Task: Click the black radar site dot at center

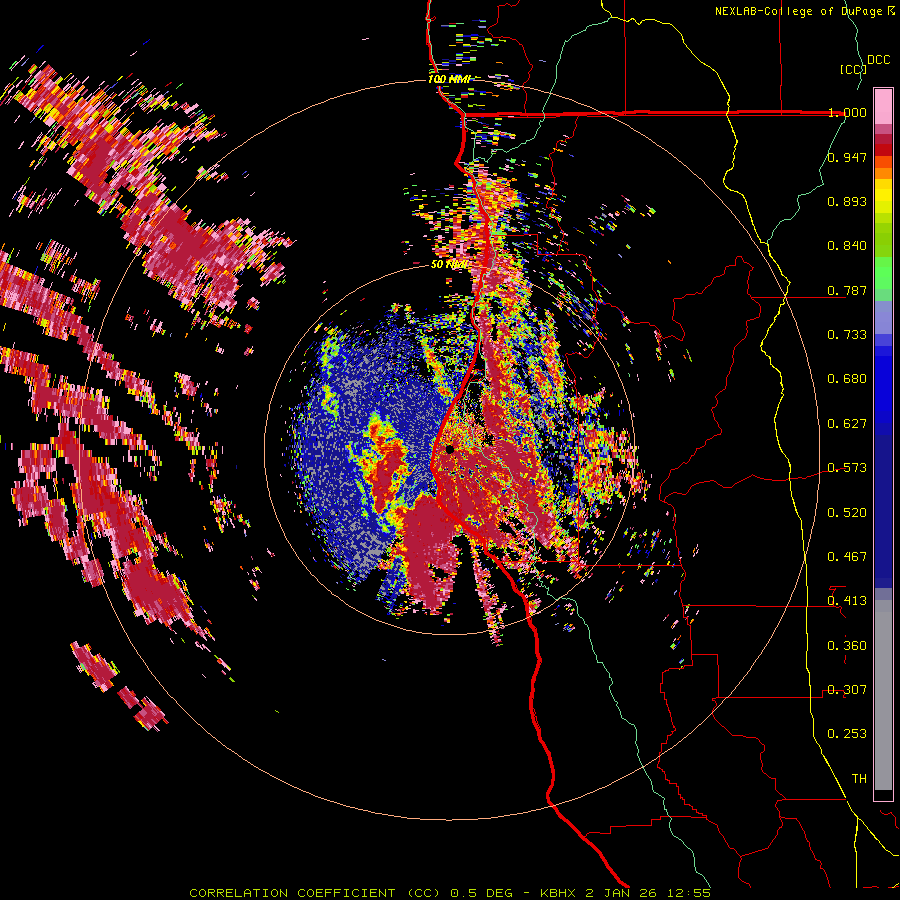Action: tap(450, 449)
